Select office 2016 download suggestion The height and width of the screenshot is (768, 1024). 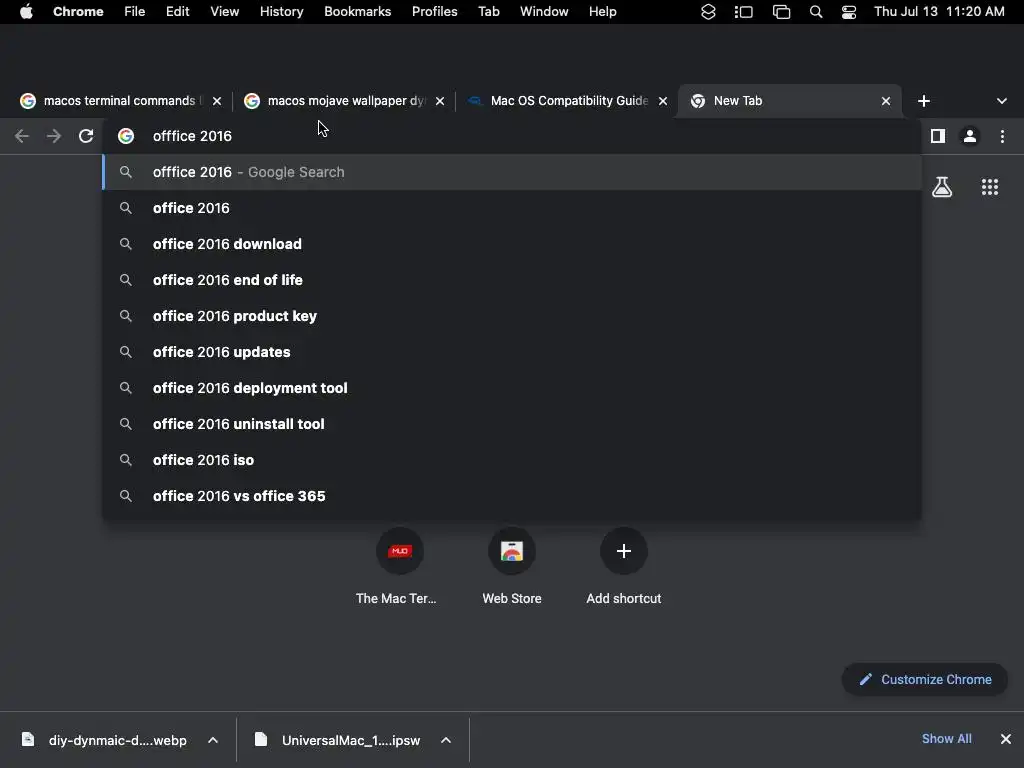pos(513,244)
